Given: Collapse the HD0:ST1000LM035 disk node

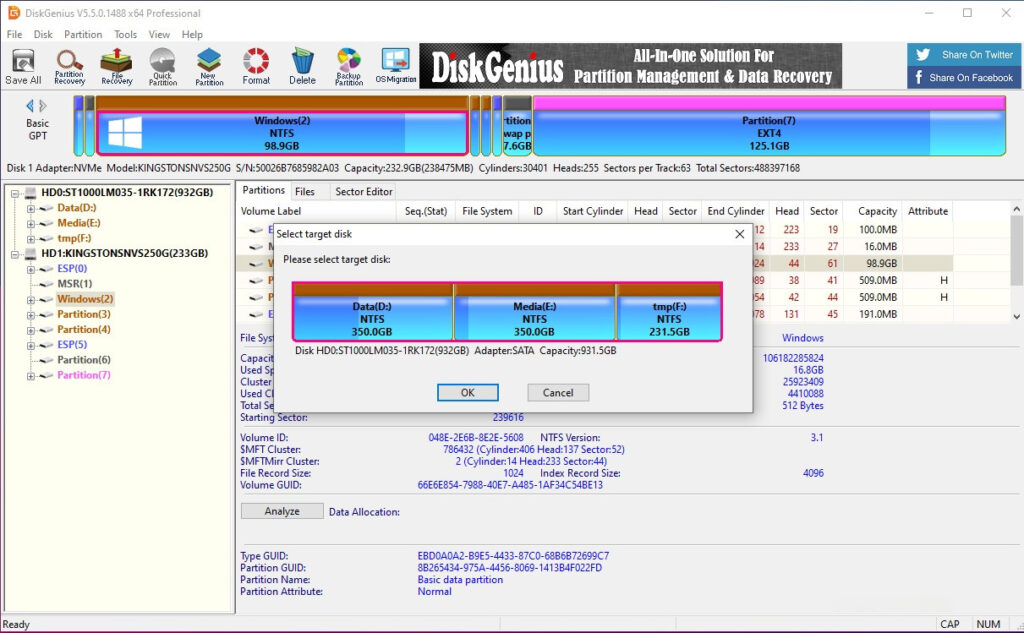Looking at the screenshot, I should (17, 192).
